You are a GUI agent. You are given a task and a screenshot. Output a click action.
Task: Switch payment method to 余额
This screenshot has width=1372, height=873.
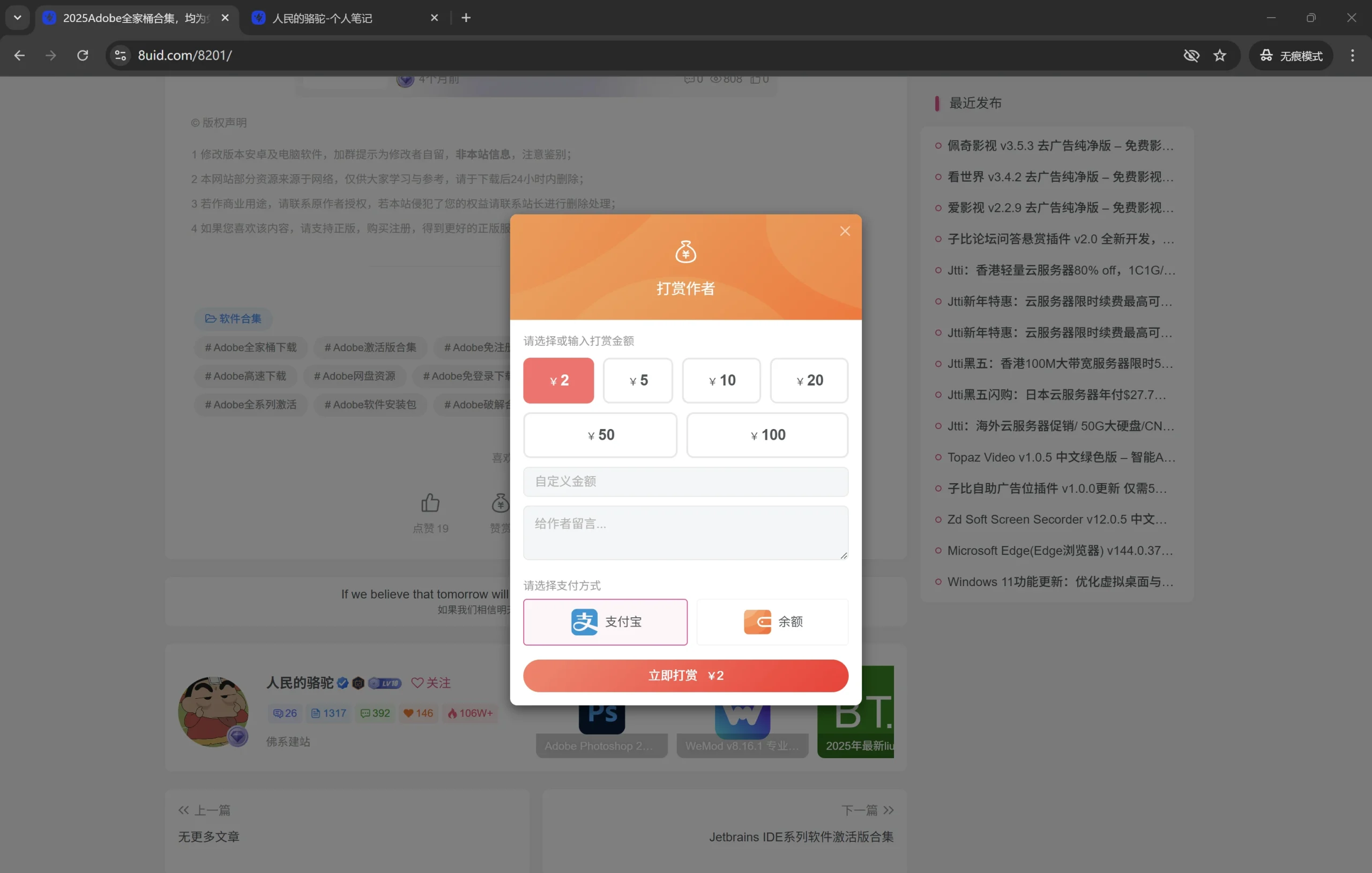pyautogui.click(x=772, y=622)
